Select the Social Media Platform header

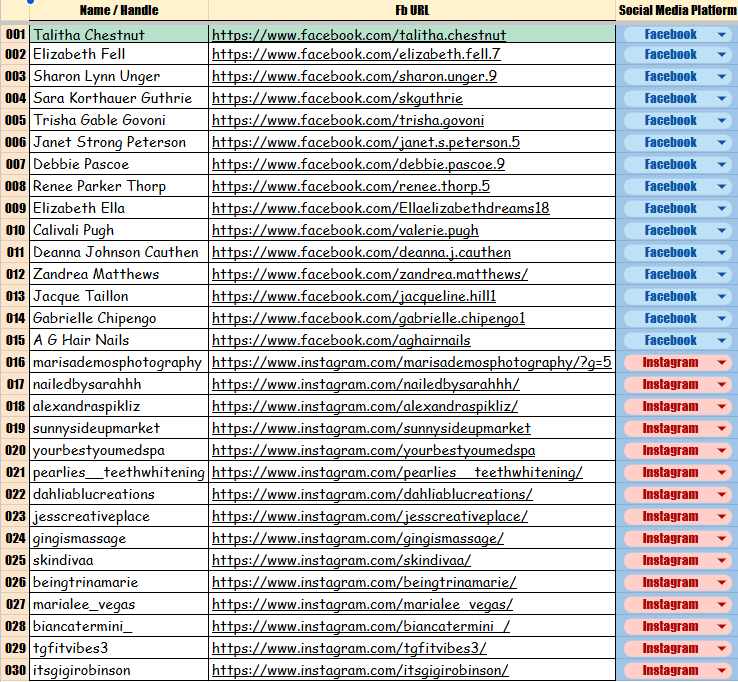point(677,10)
